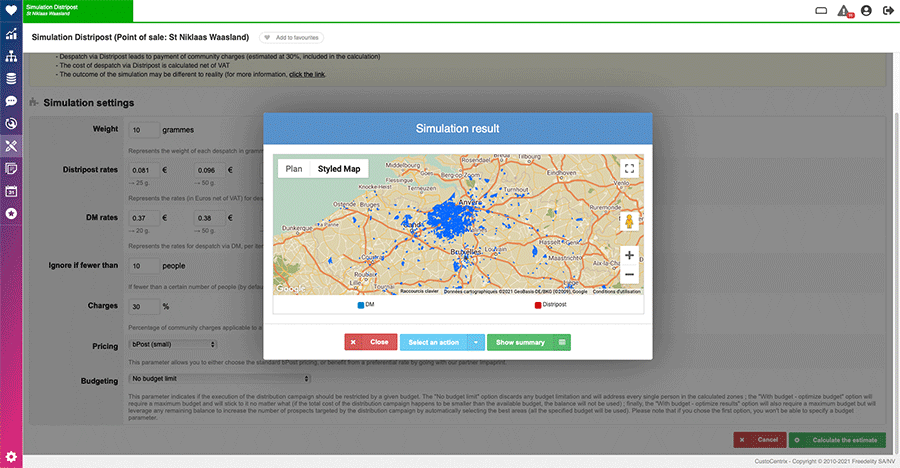Viewport: 900px width, 468px height.
Task: Click the alerts warning triangle icon
Action: pyautogui.click(x=845, y=11)
